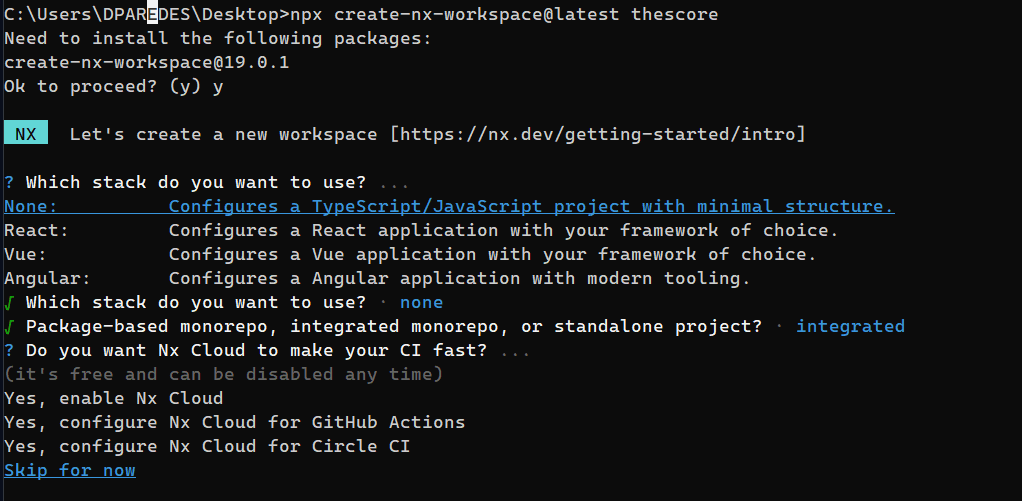Click the blue 'integrated' answer text
Screen dimensions: 1022x501
pos(850,326)
